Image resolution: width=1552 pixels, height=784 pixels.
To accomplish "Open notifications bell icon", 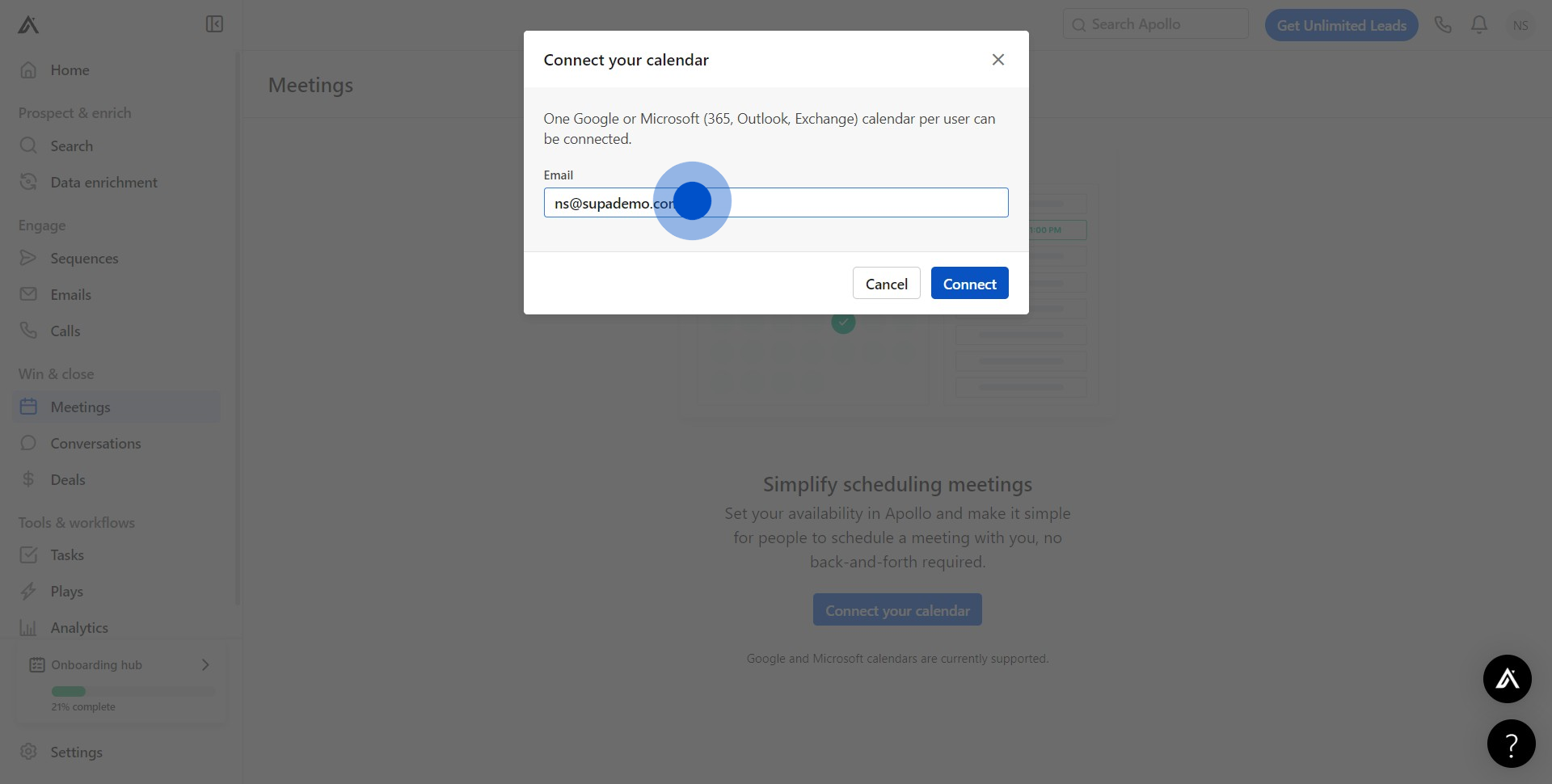I will tap(1479, 25).
